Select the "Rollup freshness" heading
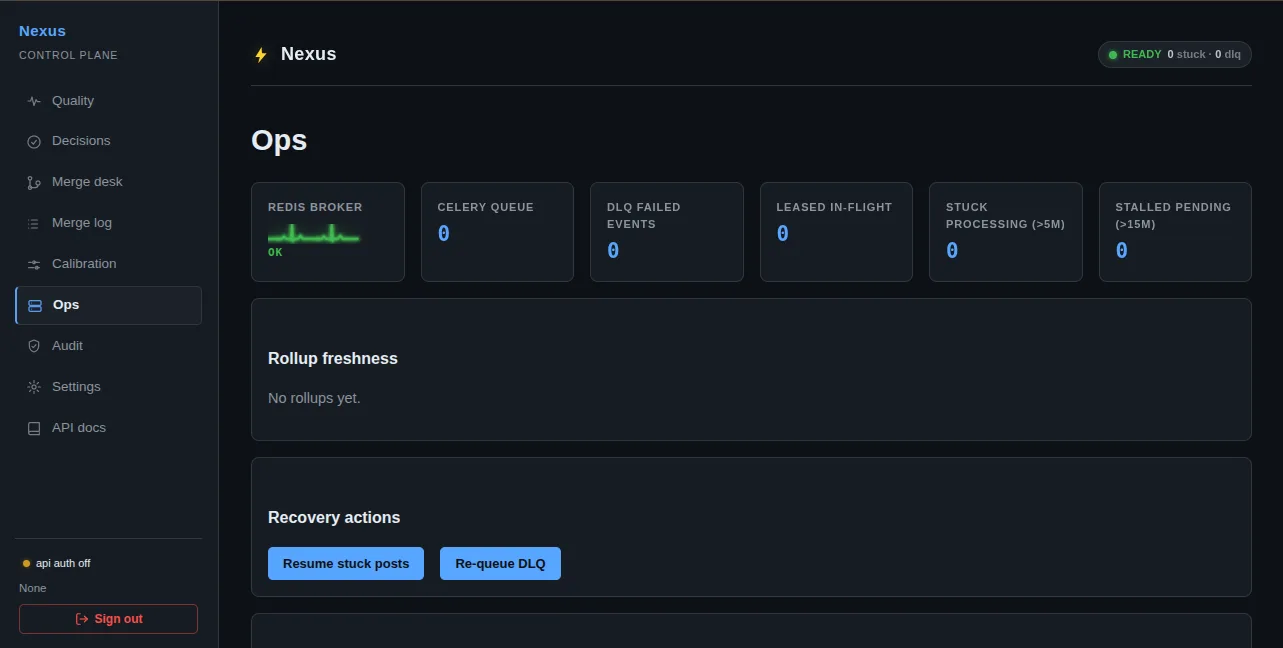 point(333,359)
